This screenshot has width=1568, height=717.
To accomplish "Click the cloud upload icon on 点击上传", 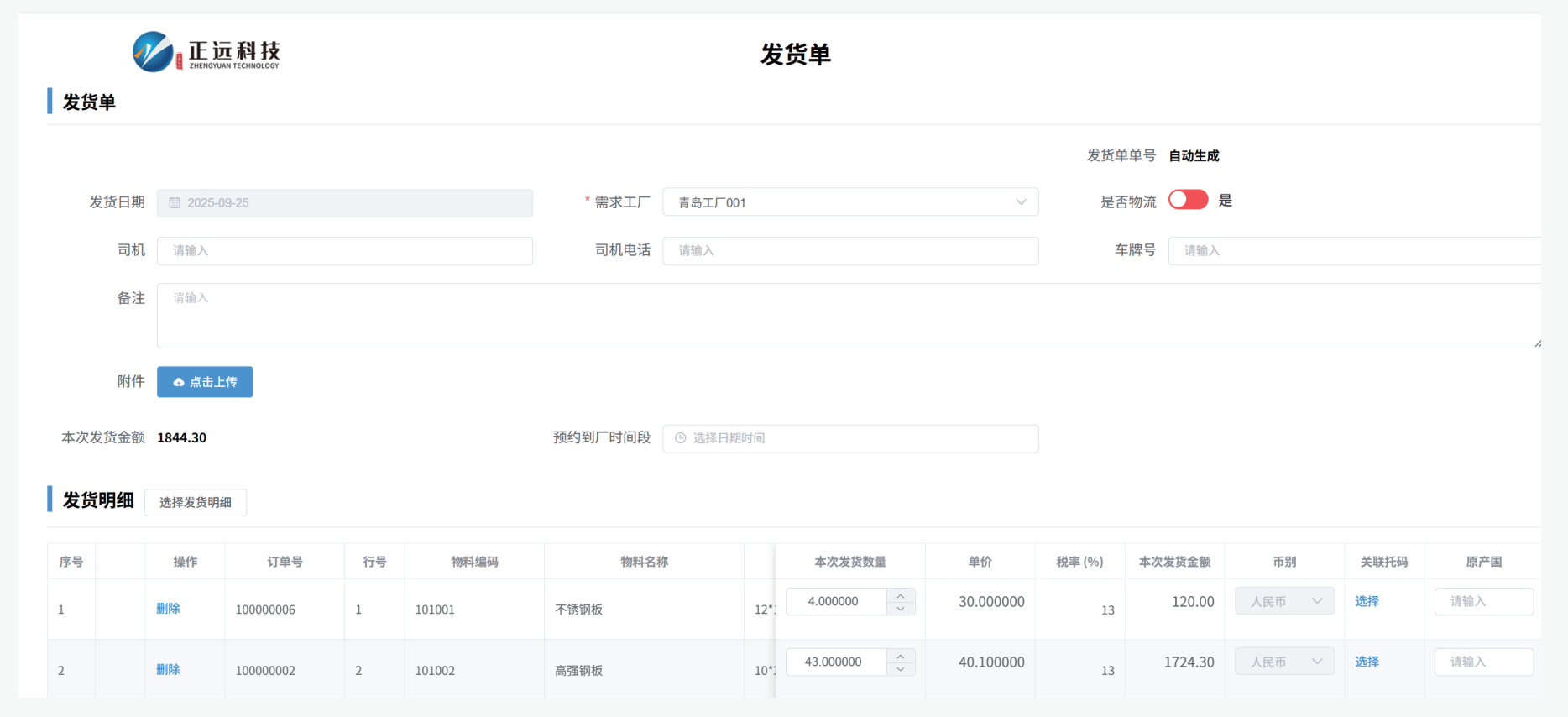I will click(x=179, y=382).
